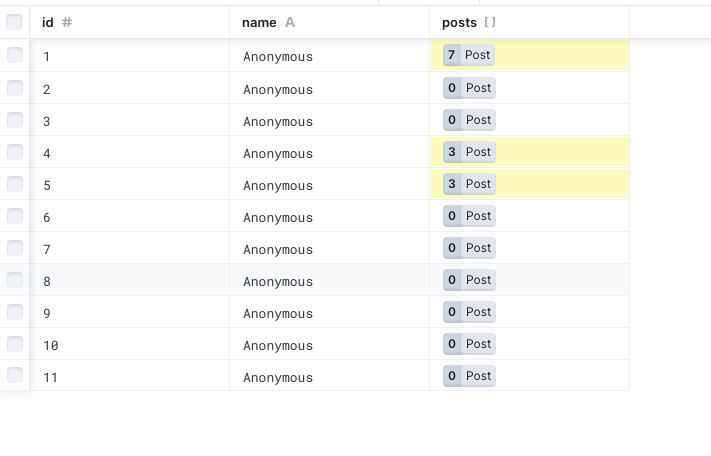This screenshot has width=711, height=456.
Task: Select the id cell showing 6
Action: [x=130, y=216]
